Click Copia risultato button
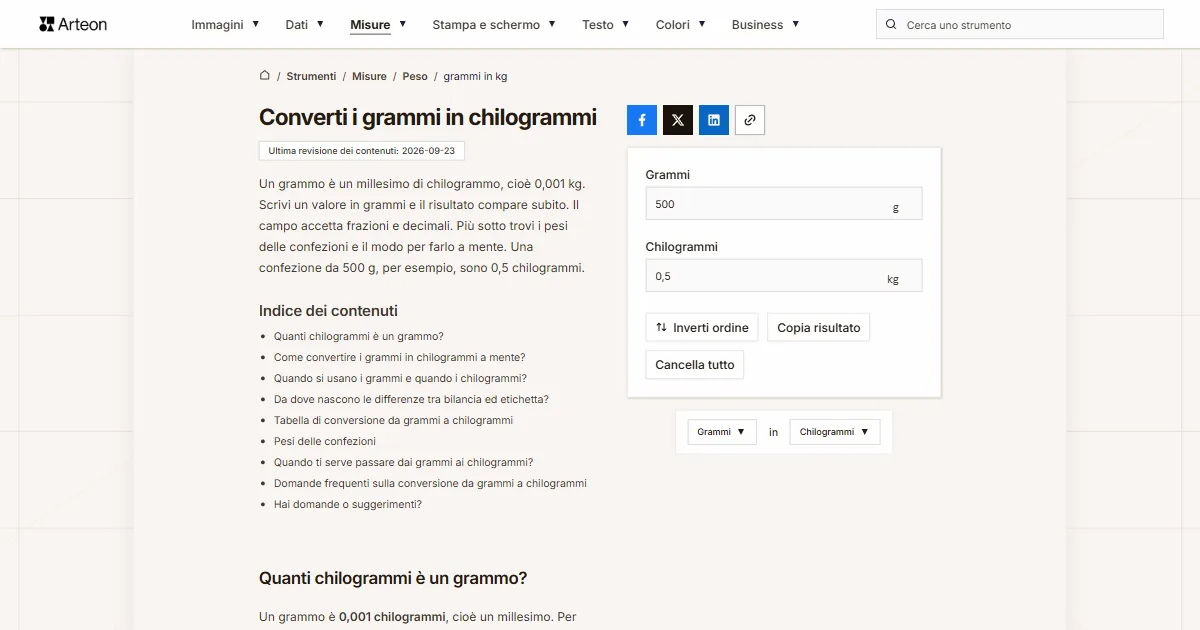This screenshot has width=1200, height=630. [x=819, y=328]
